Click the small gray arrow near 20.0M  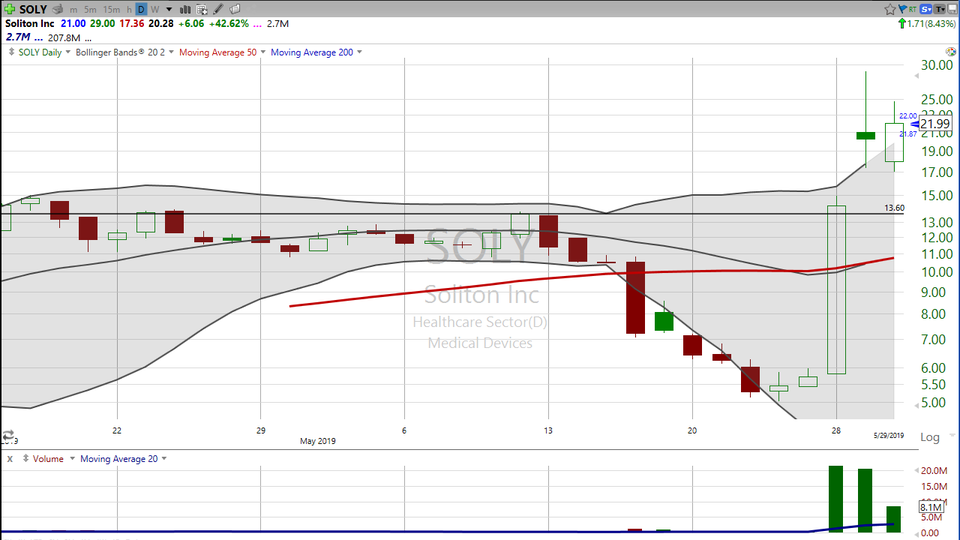point(917,470)
